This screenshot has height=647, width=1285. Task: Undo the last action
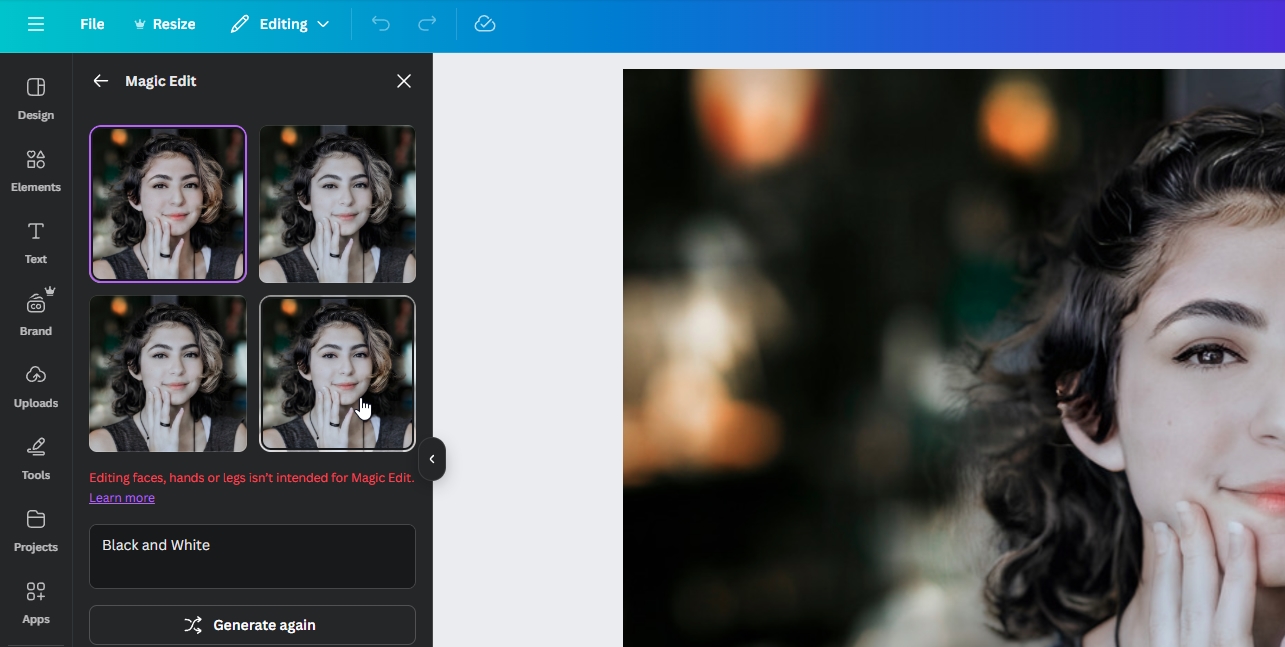380,23
